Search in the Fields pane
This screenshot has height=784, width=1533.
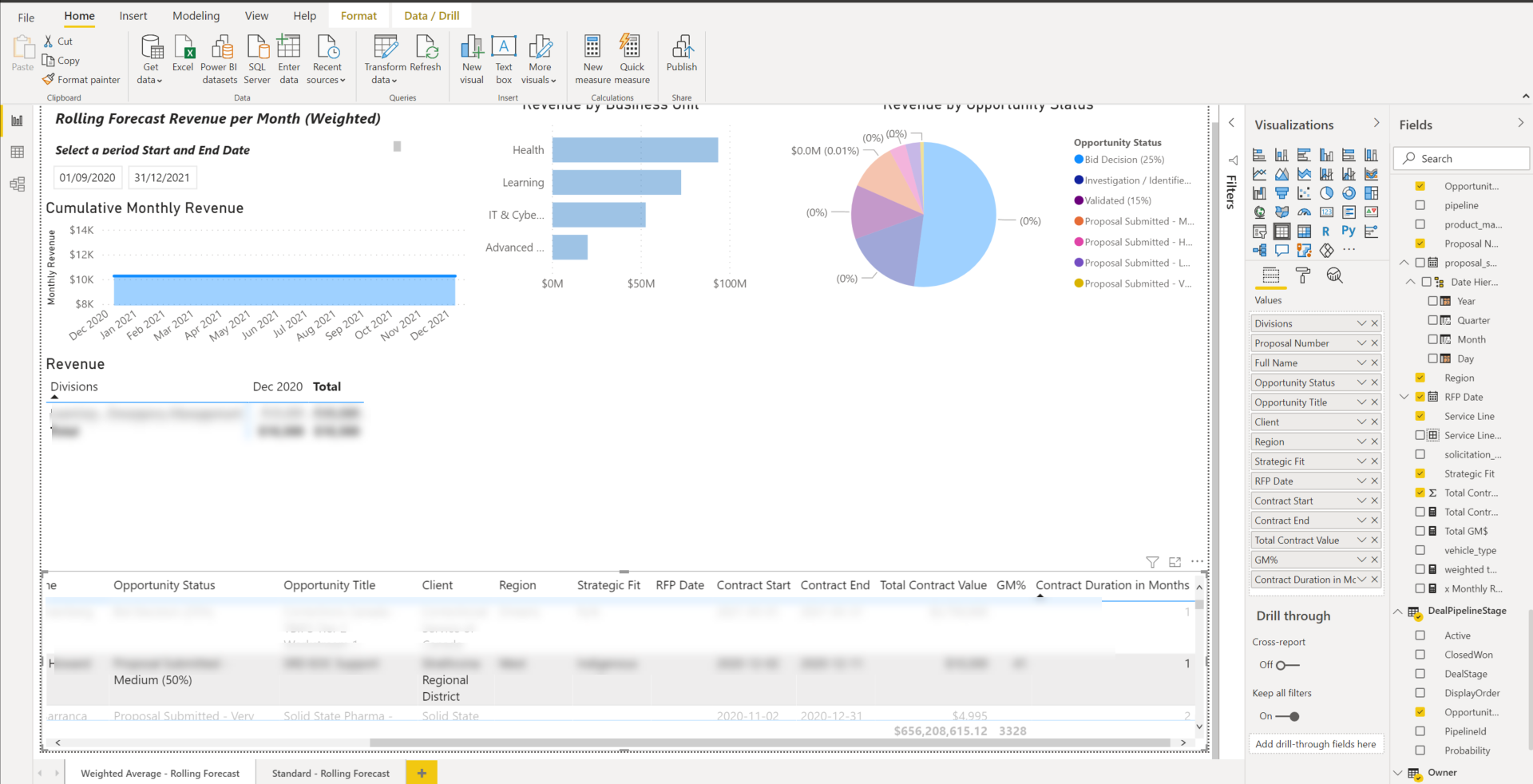[x=1461, y=158]
